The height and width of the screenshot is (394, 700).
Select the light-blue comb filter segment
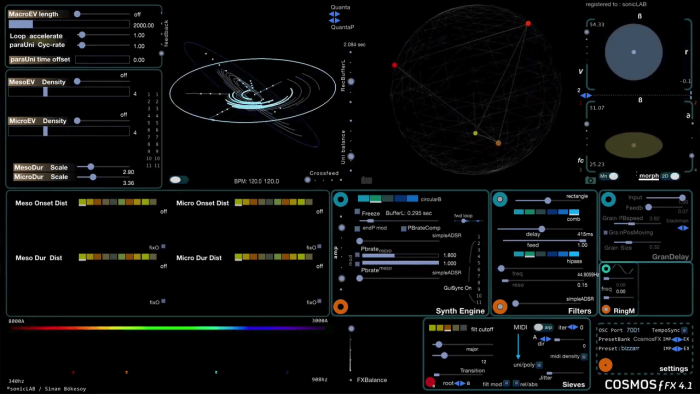click(574, 212)
